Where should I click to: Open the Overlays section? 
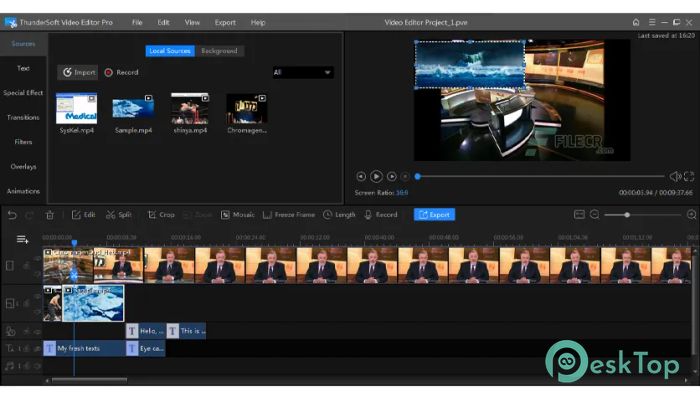(23, 167)
